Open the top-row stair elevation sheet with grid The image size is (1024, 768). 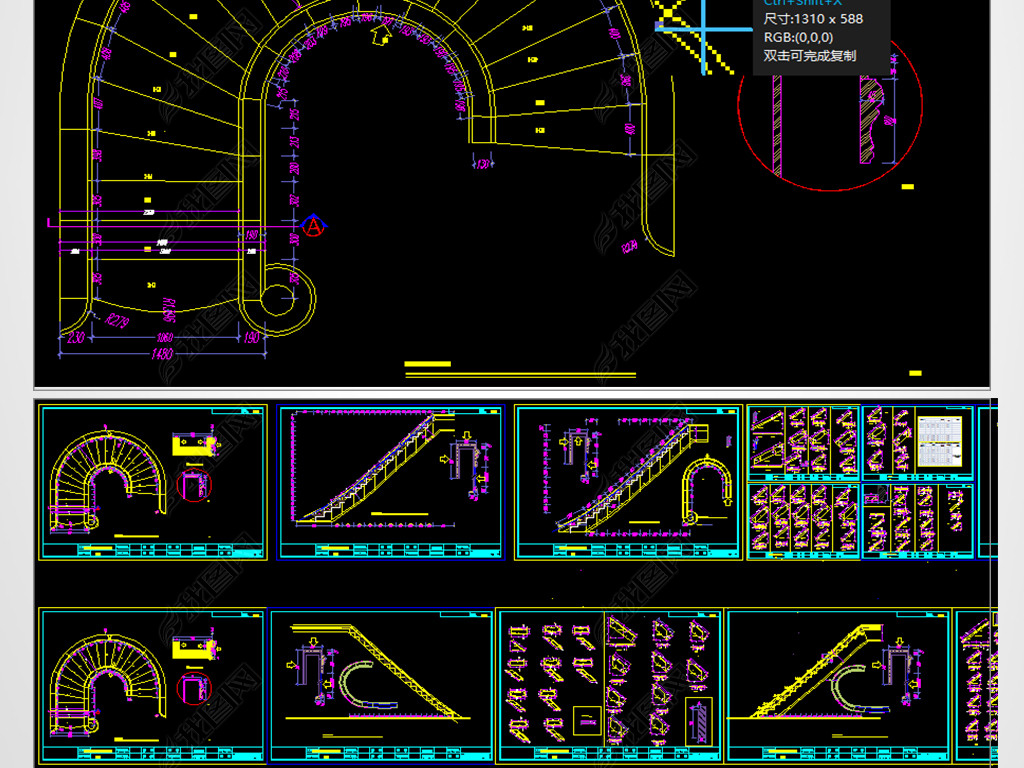[390, 482]
